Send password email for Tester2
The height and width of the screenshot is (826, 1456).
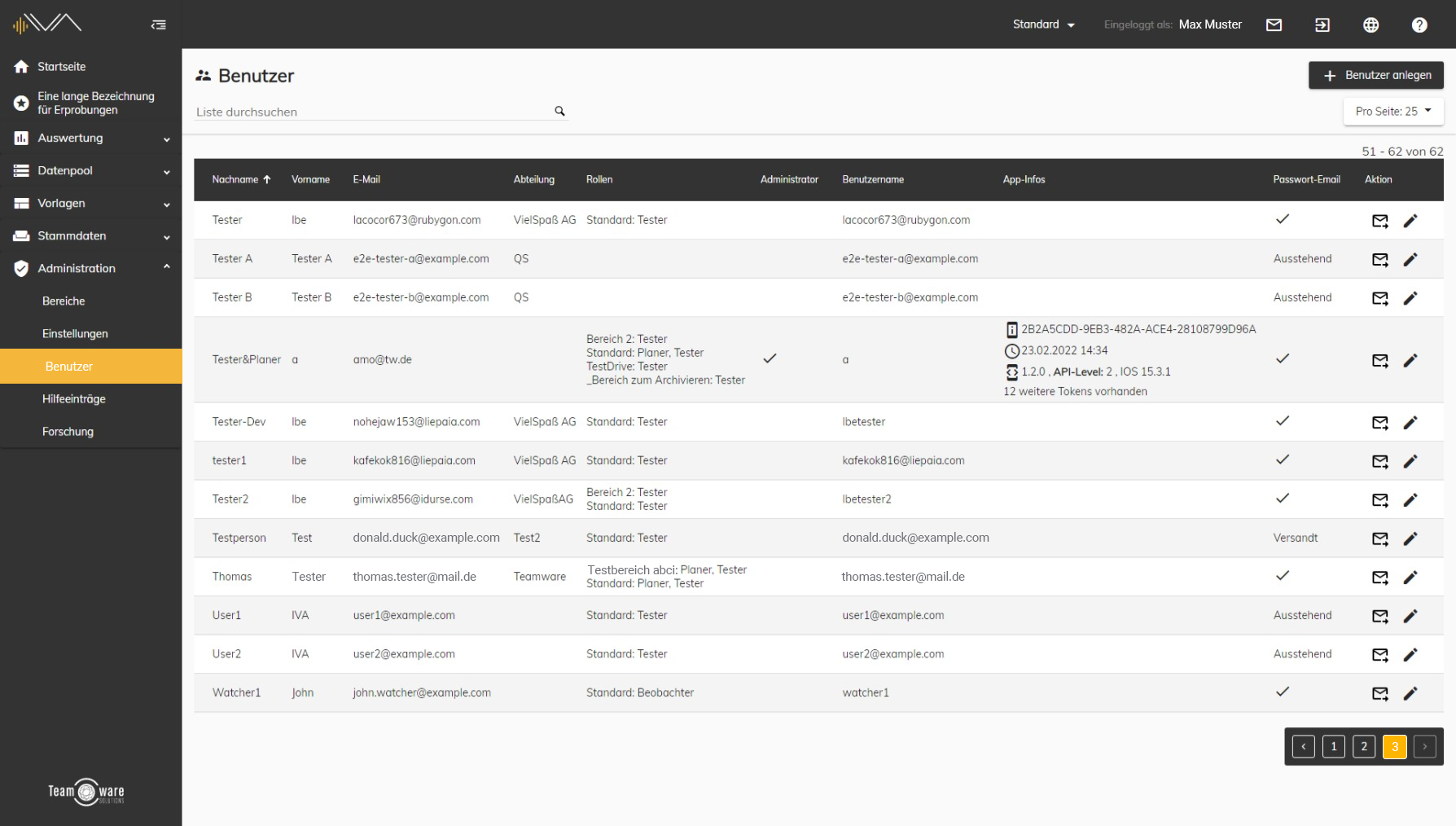(x=1380, y=499)
